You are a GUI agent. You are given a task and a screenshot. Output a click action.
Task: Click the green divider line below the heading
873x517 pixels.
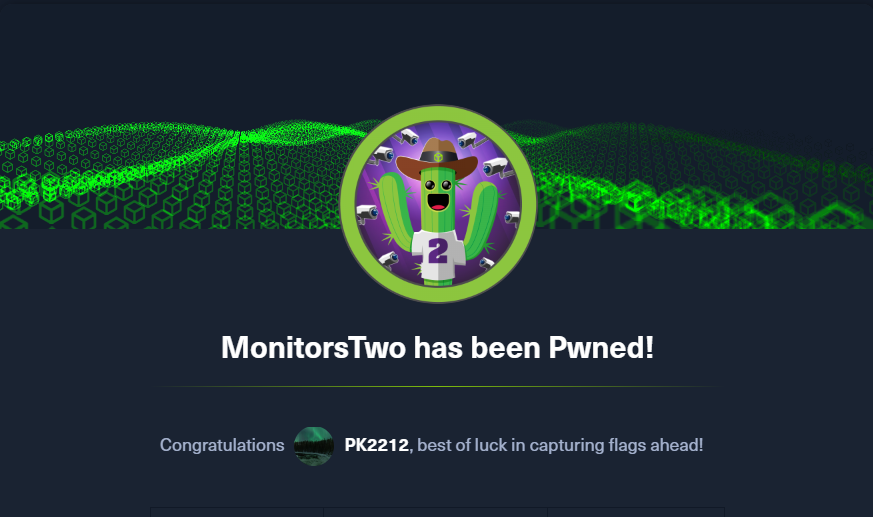coord(438,386)
